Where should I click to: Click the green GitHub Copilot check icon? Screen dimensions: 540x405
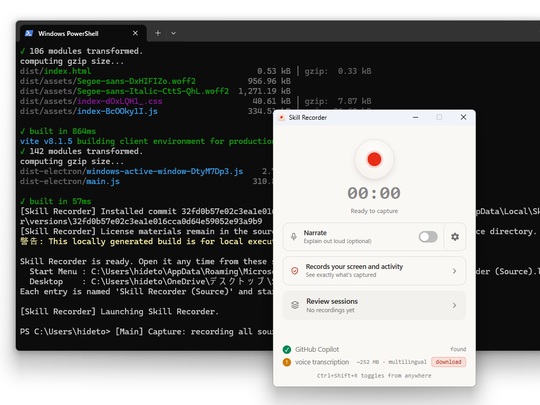pyautogui.click(x=287, y=350)
